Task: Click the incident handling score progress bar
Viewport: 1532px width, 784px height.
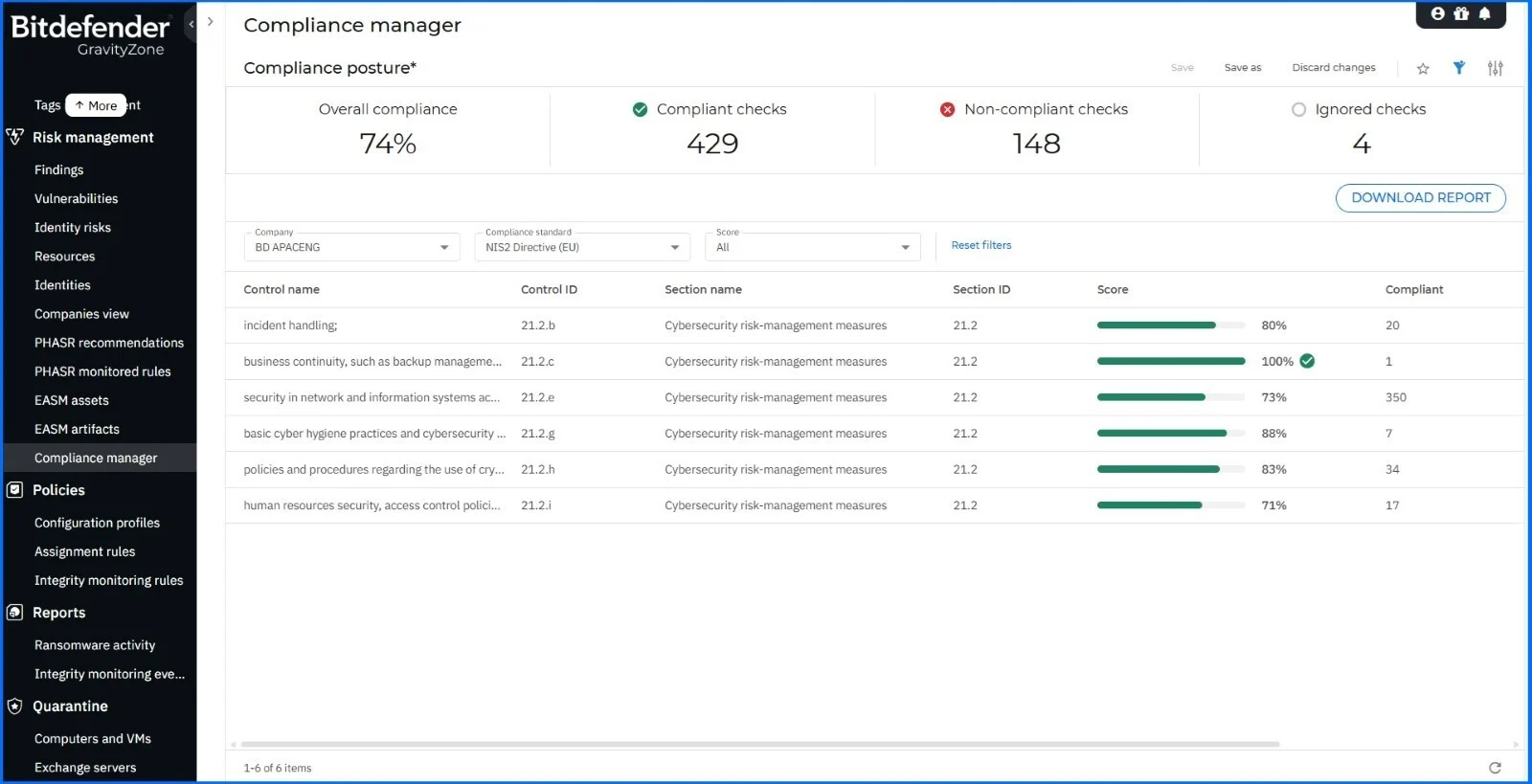Action: tap(1170, 325)
